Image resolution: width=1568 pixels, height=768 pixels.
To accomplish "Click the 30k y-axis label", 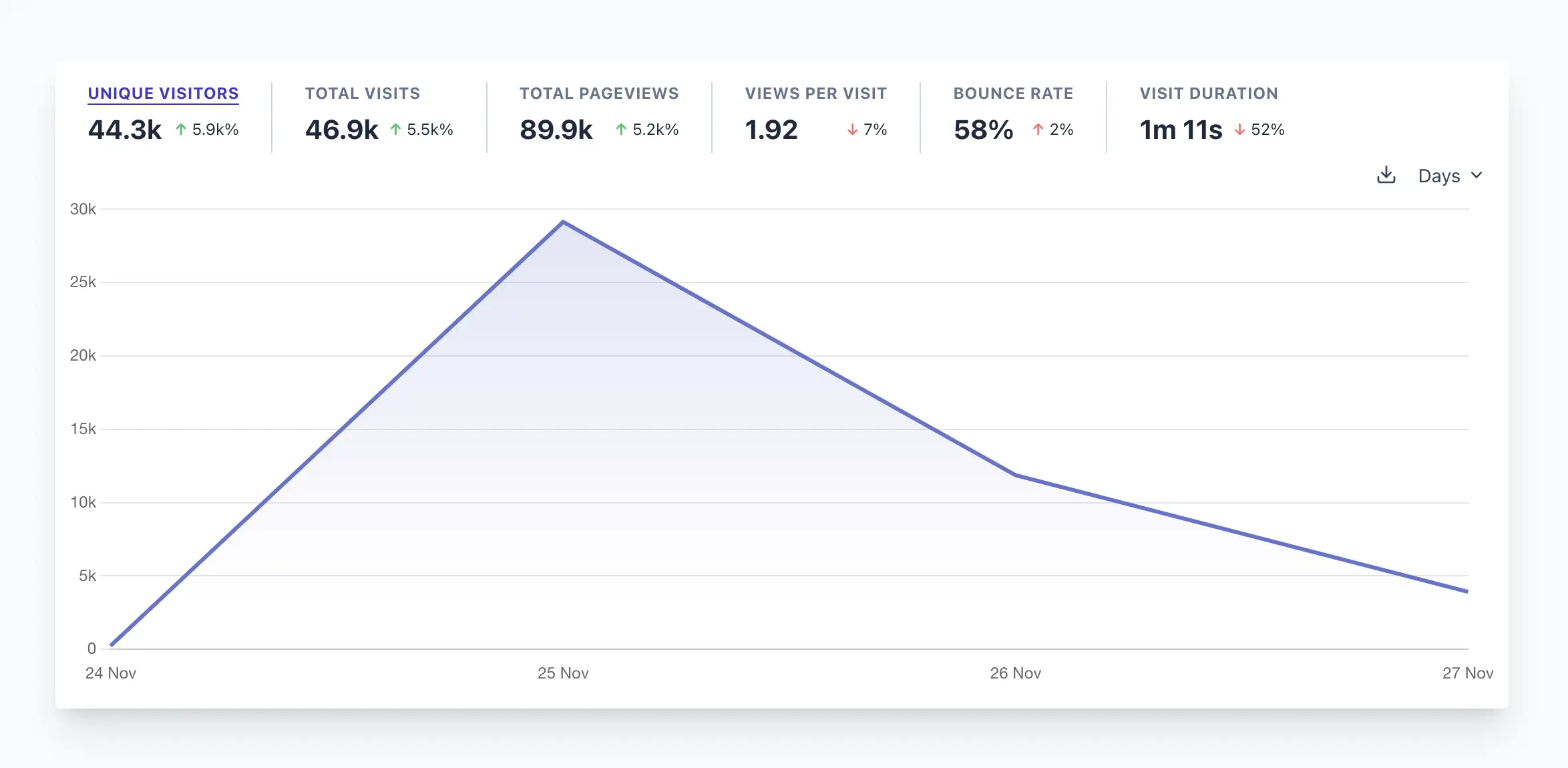I will pyautogui.click(x=83, y=209).
